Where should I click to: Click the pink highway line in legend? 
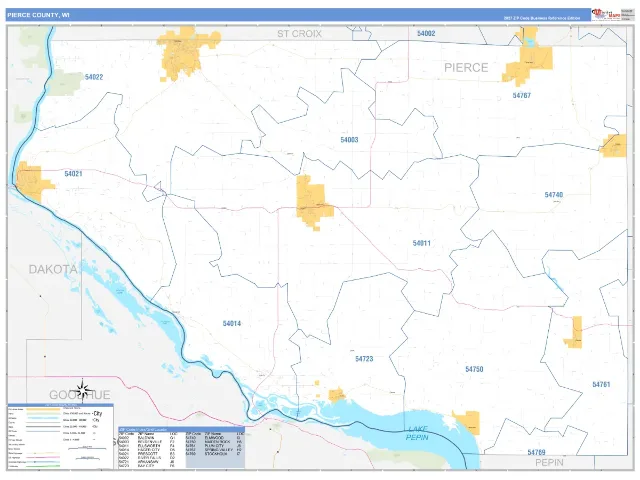coord(43,457)
